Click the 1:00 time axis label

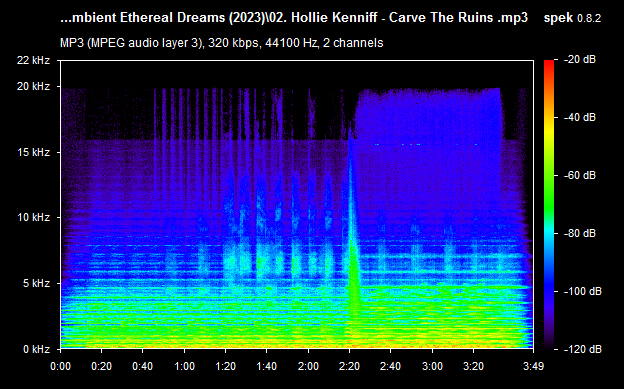click(184, 366)
